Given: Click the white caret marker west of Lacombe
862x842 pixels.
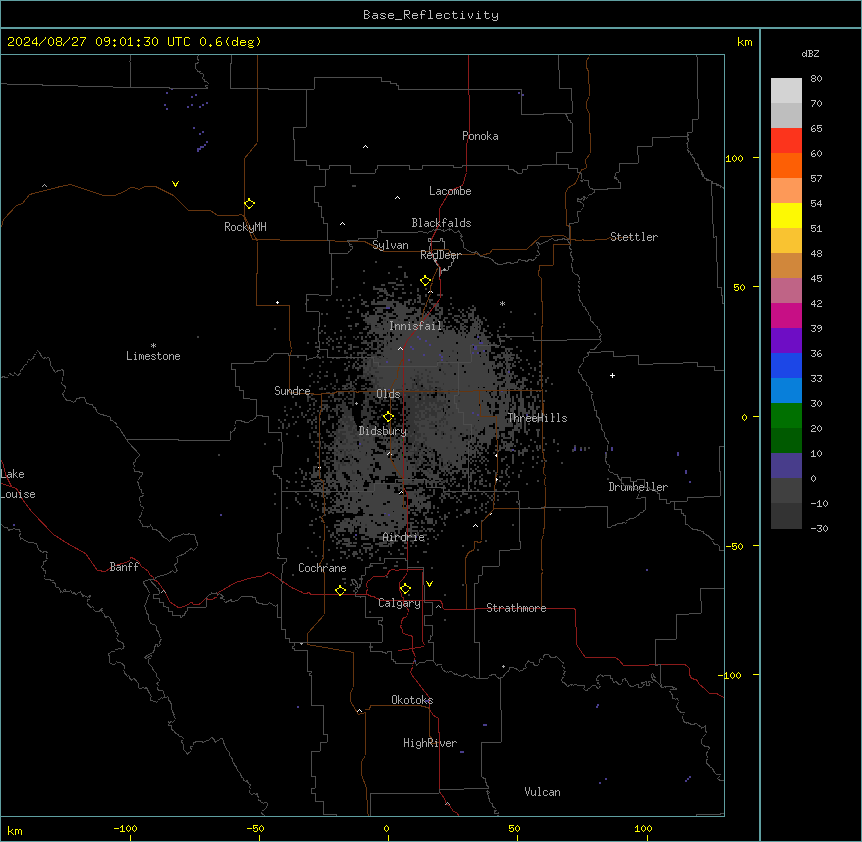Looking at the screenshot, I should point(397,198).
